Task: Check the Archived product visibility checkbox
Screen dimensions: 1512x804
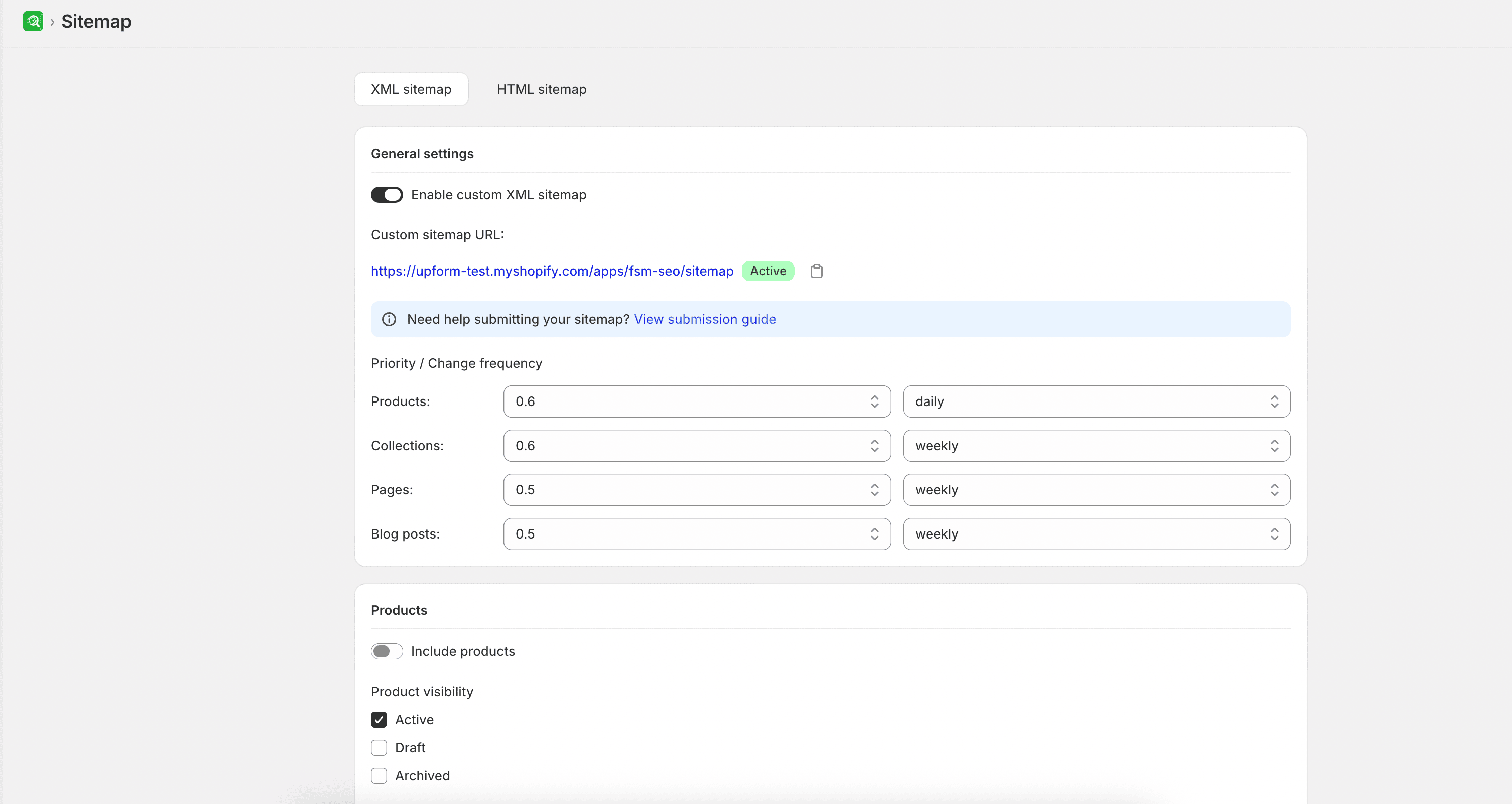Action: pyautogui.click(x=379, y=776)
